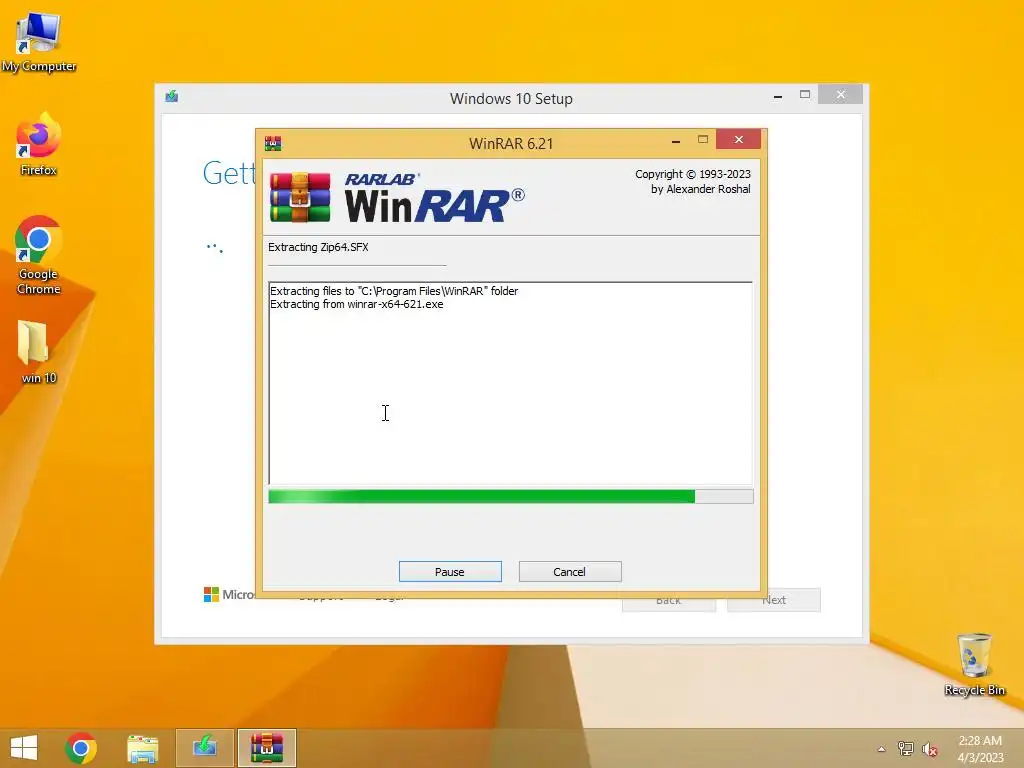
Task: Click the Microsoft logo in Setup window
Action: click(x=212, y=594)
